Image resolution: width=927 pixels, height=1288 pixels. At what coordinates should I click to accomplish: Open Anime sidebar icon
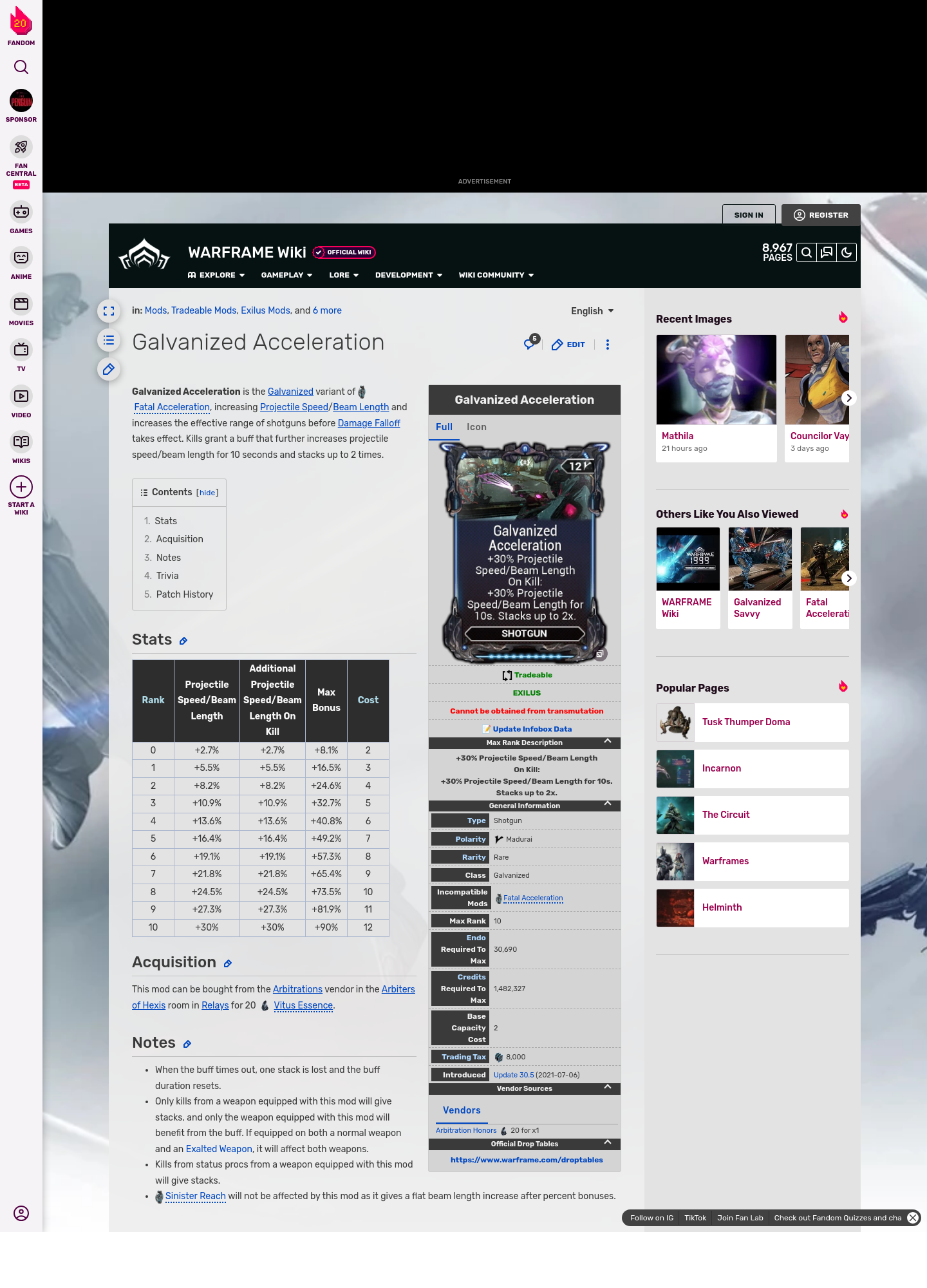point(21,258)
